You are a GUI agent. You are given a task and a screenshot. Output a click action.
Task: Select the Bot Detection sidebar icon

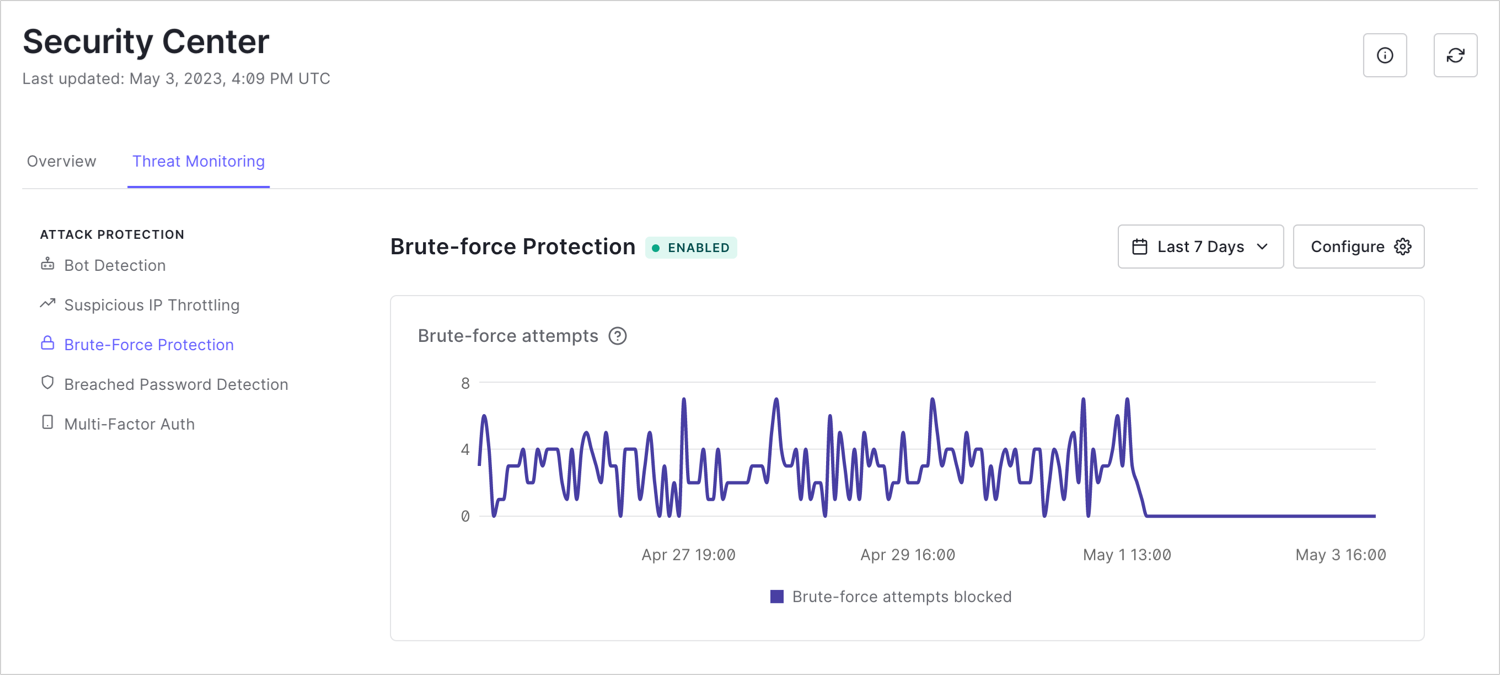click(48, 264)
